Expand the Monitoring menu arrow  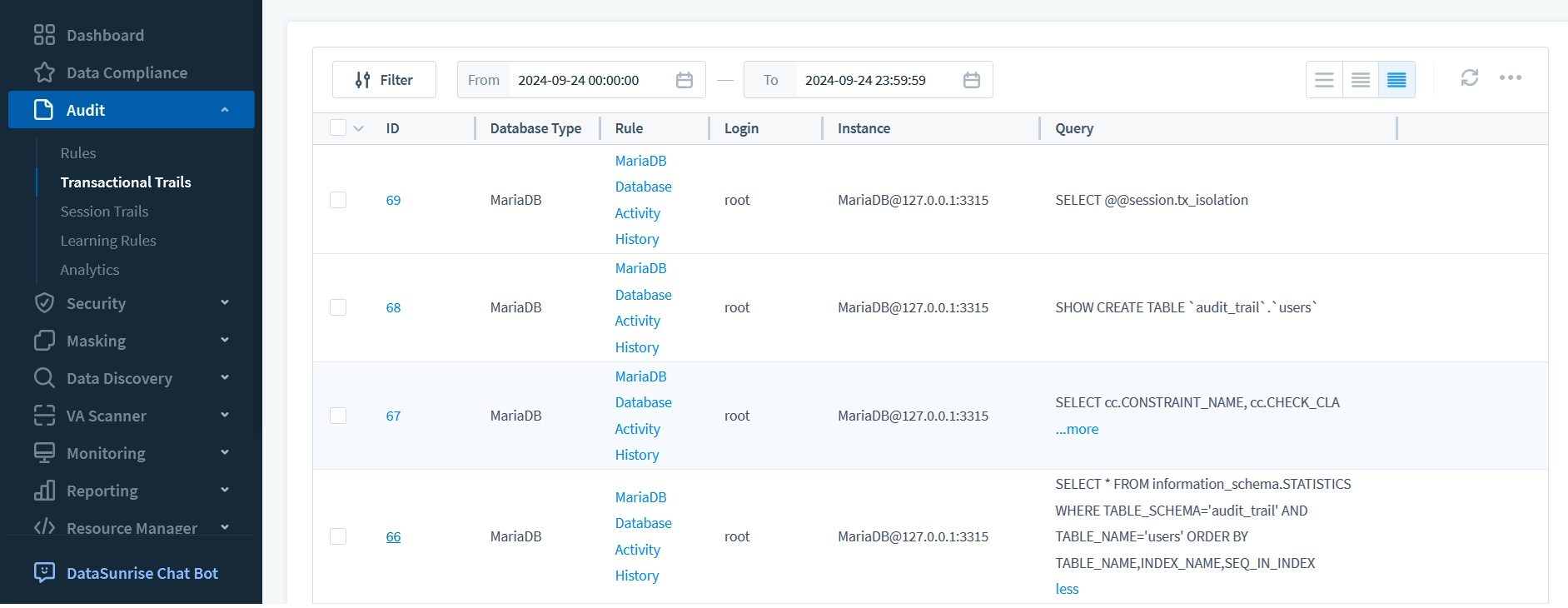pyautogui.click(x=225, y=452)
